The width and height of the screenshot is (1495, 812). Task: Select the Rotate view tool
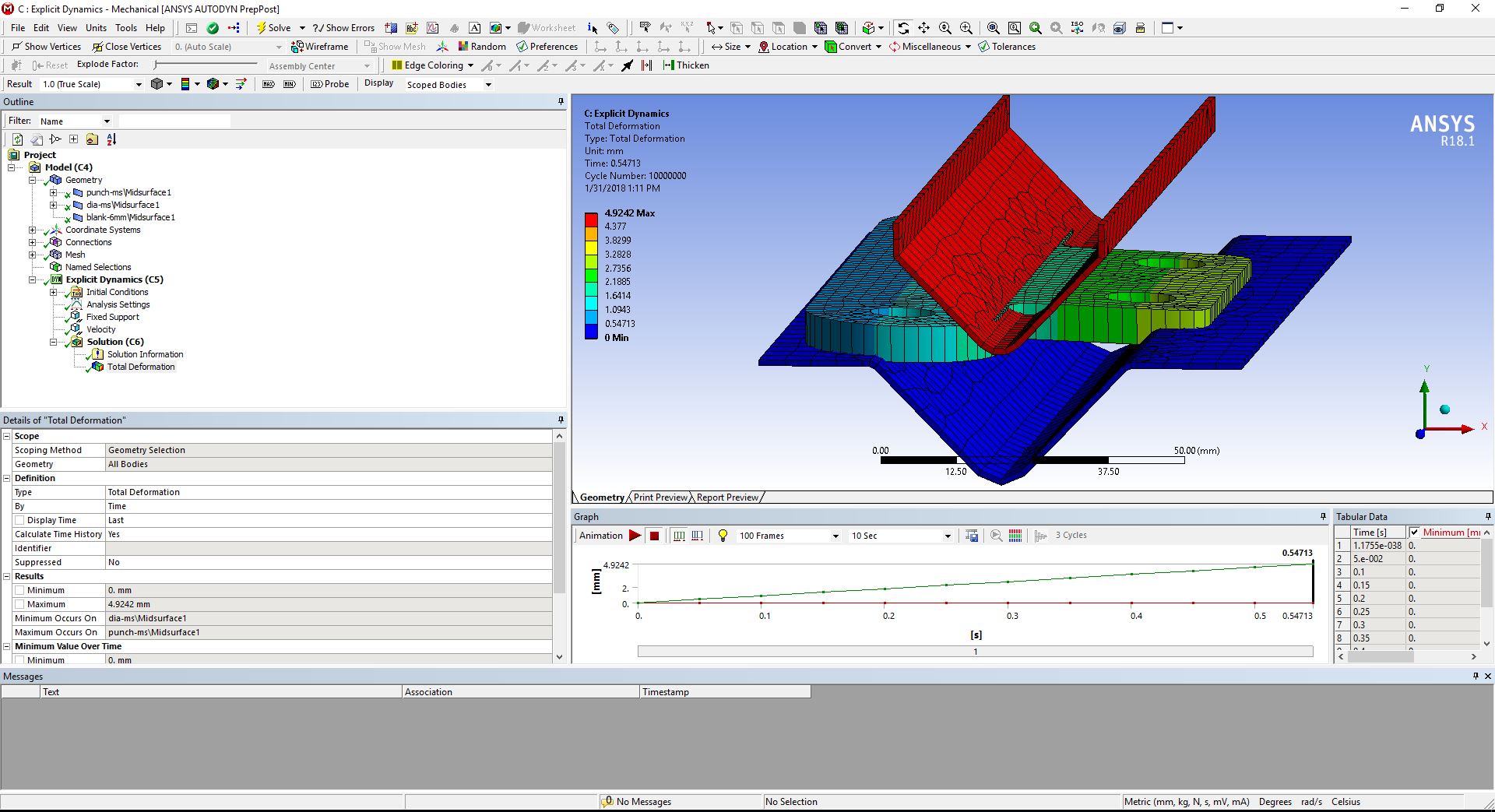pos(903,28)
